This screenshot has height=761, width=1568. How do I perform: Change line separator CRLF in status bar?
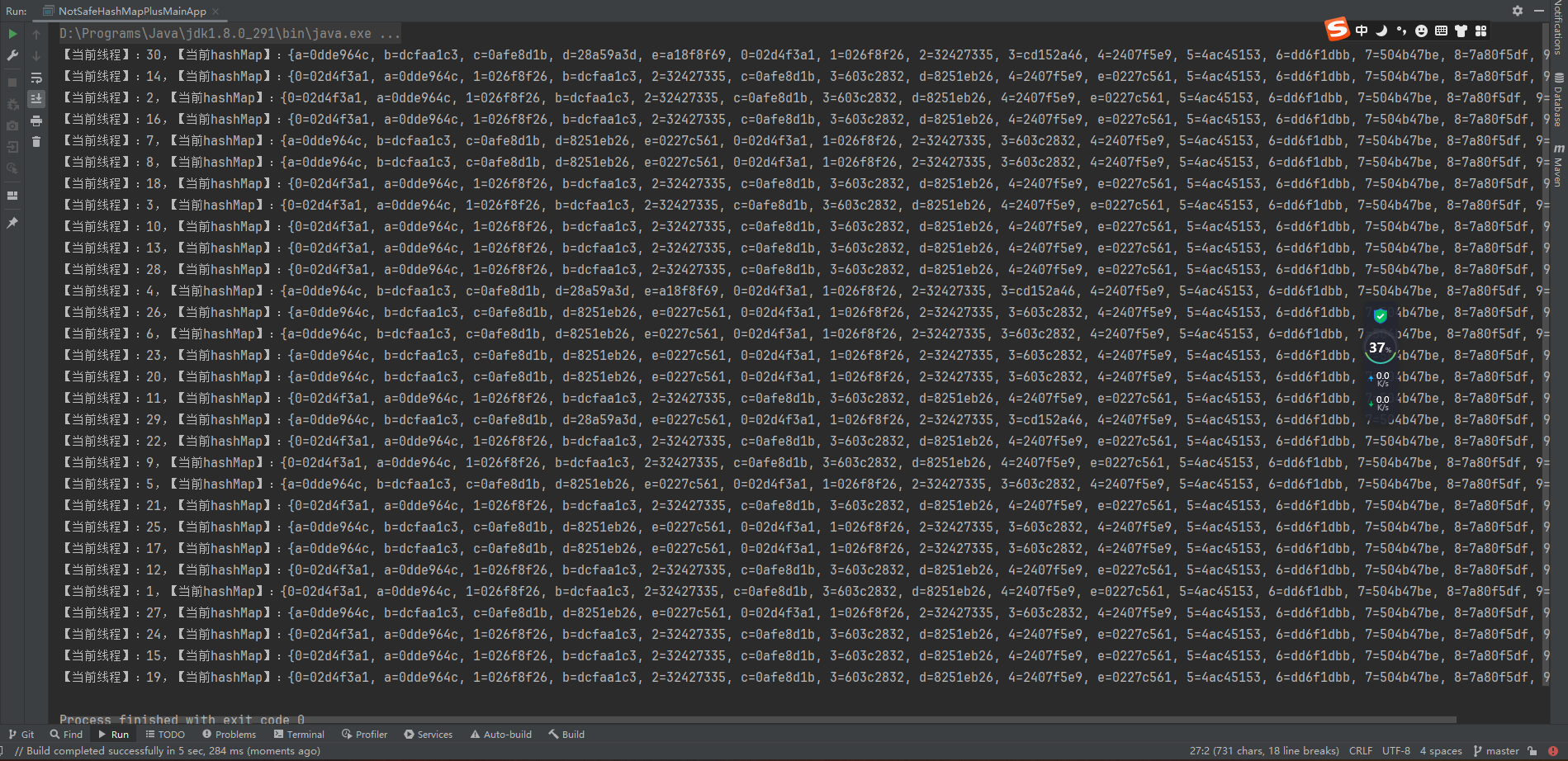tap(1361, 751)
